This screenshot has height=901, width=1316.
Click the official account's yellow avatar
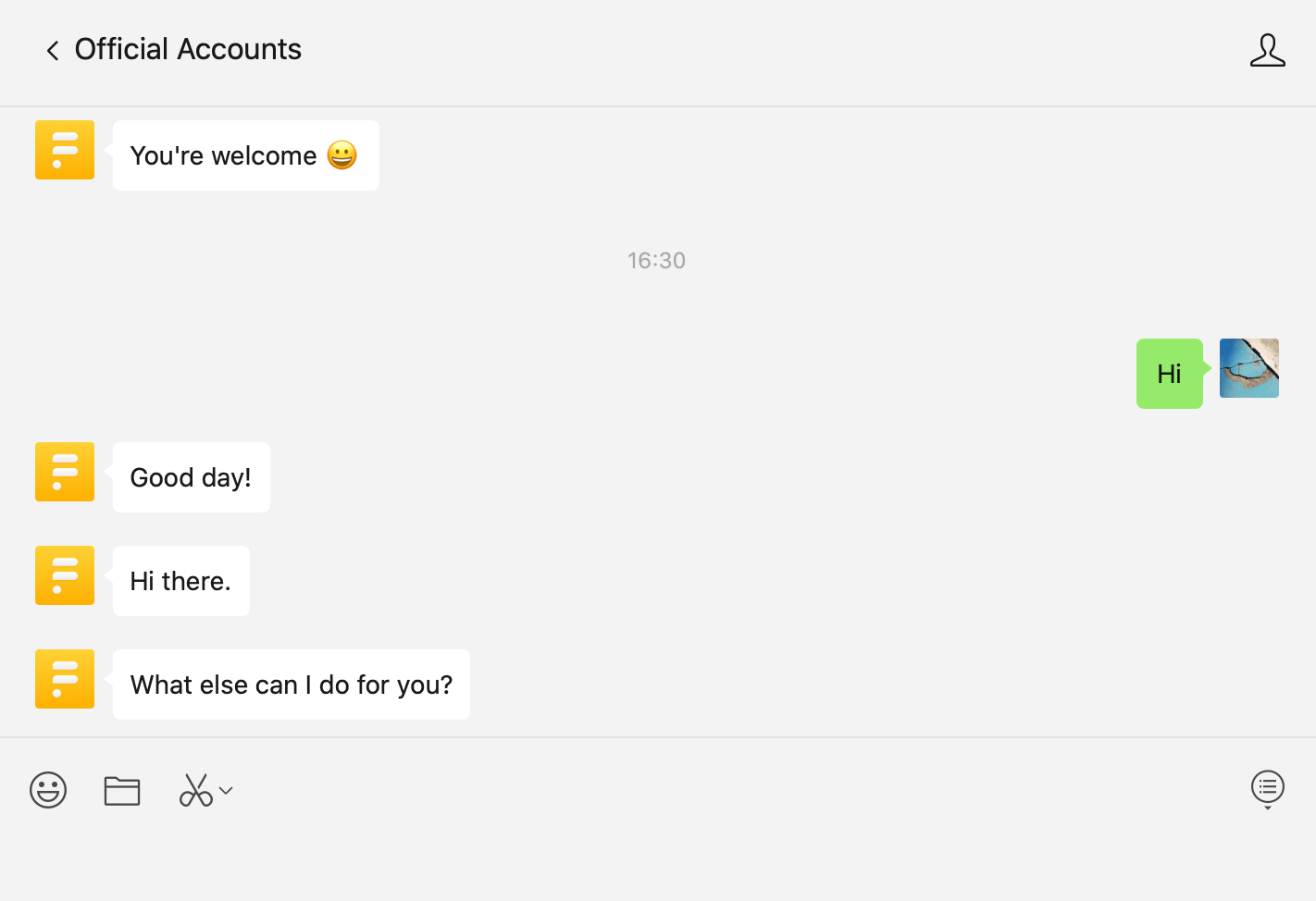point(64,149)
